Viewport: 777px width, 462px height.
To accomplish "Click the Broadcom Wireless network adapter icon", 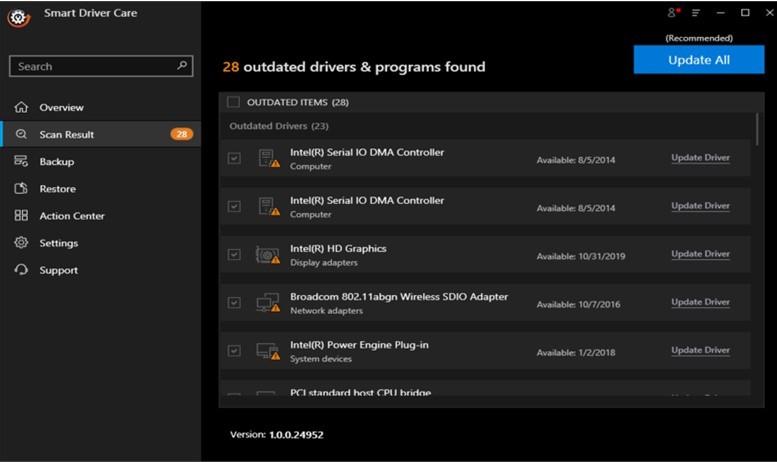I will [268, 303].
